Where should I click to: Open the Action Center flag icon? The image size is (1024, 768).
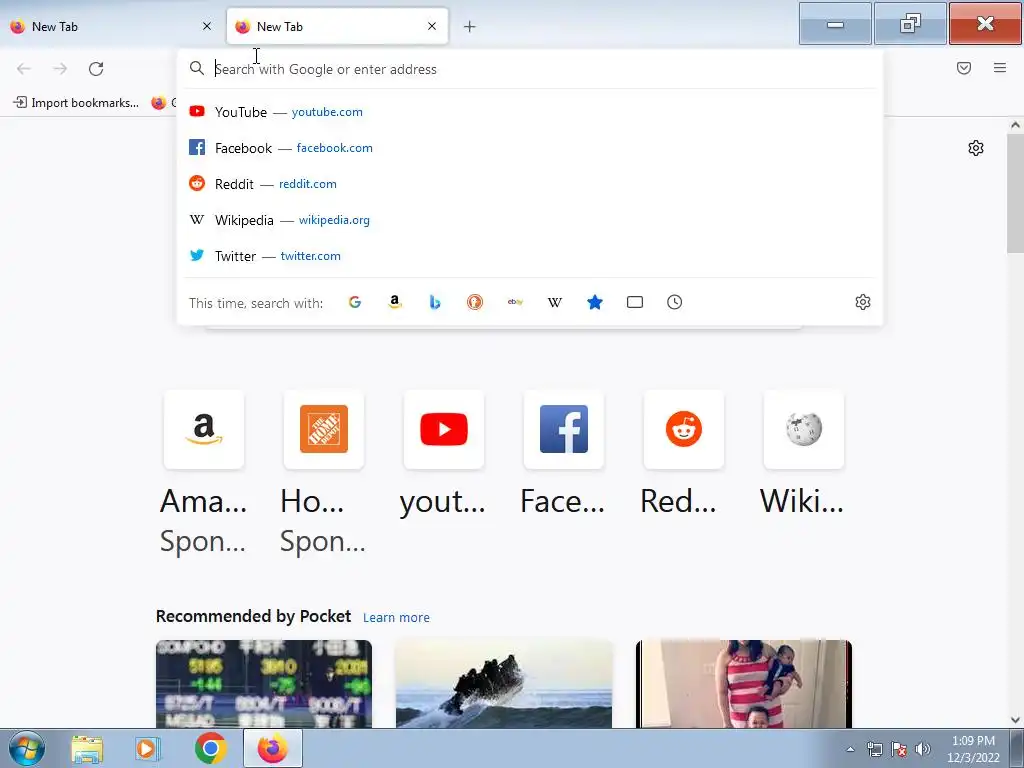(899, 749)
